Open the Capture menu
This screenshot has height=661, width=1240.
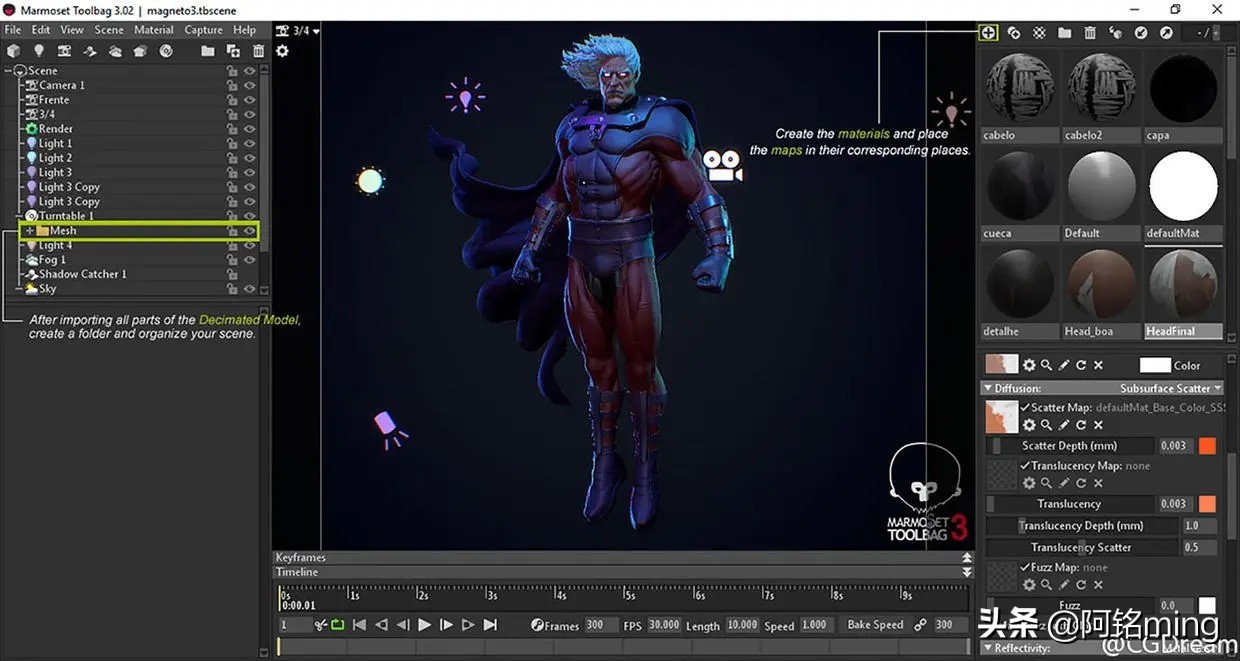tap(203, 29)
